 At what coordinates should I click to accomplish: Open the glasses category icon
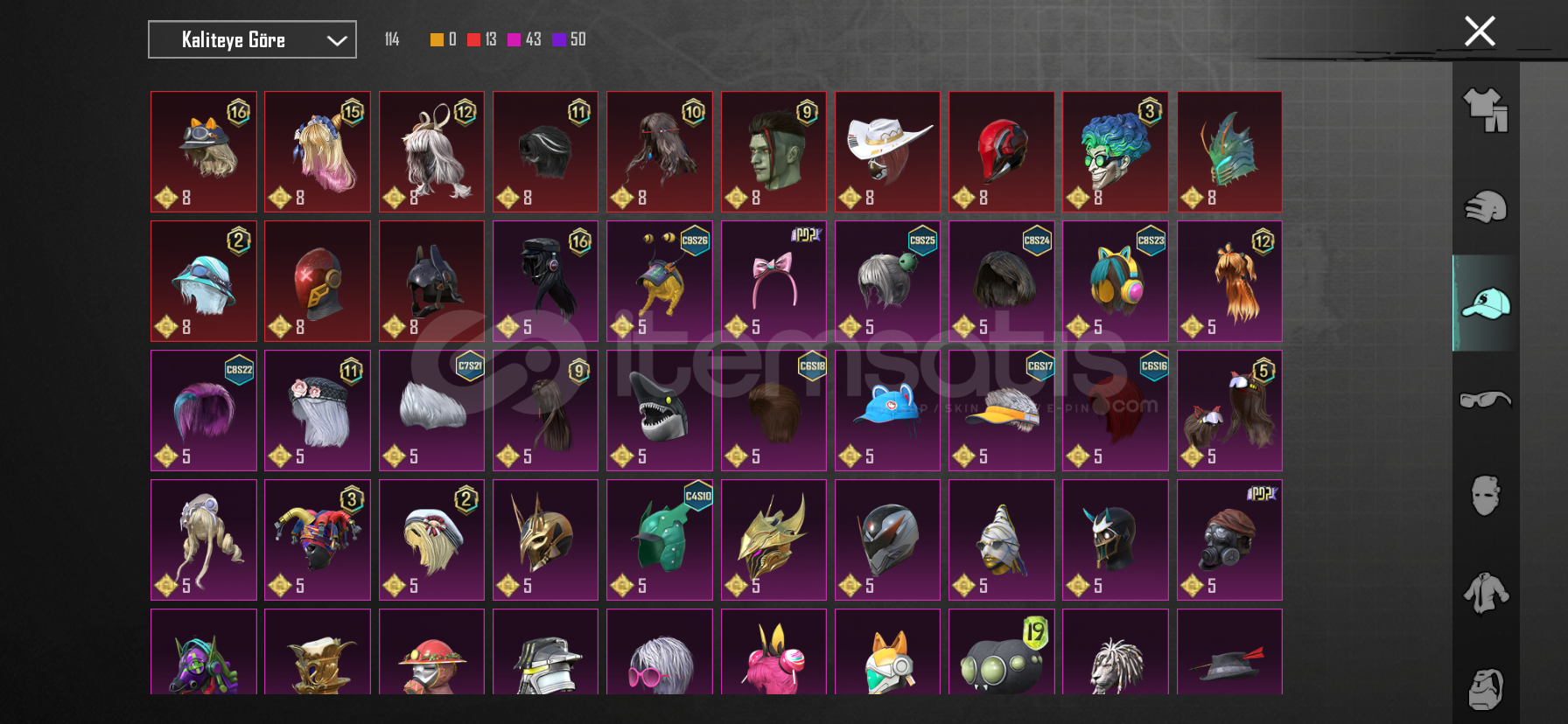pos(1486,400)
